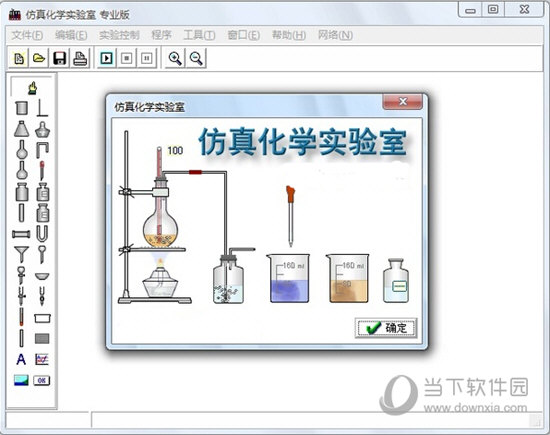Select the round flask beside the red dropper

click(22, 171)
